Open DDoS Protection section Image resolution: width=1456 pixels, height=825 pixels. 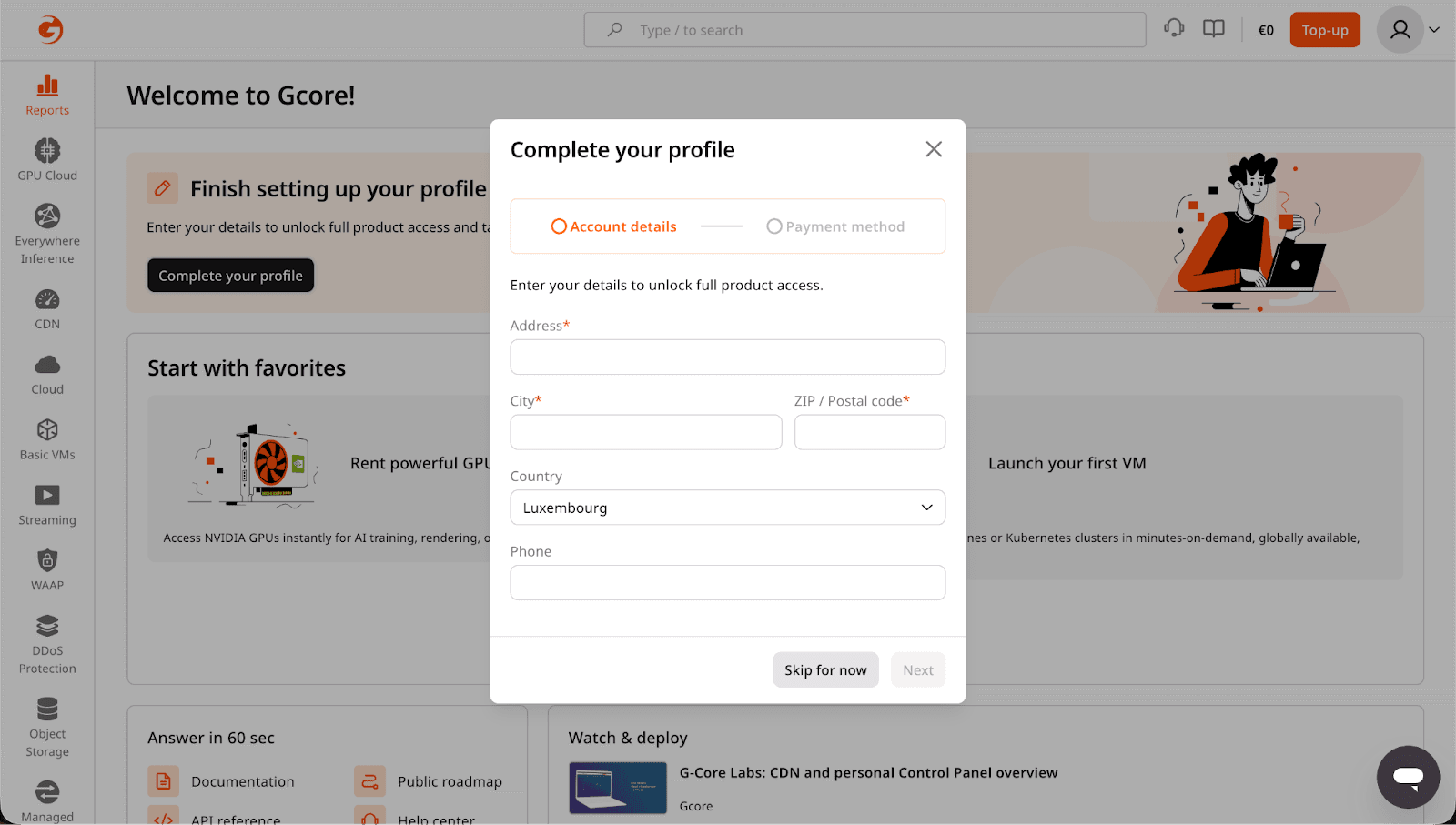coord(47,645)
